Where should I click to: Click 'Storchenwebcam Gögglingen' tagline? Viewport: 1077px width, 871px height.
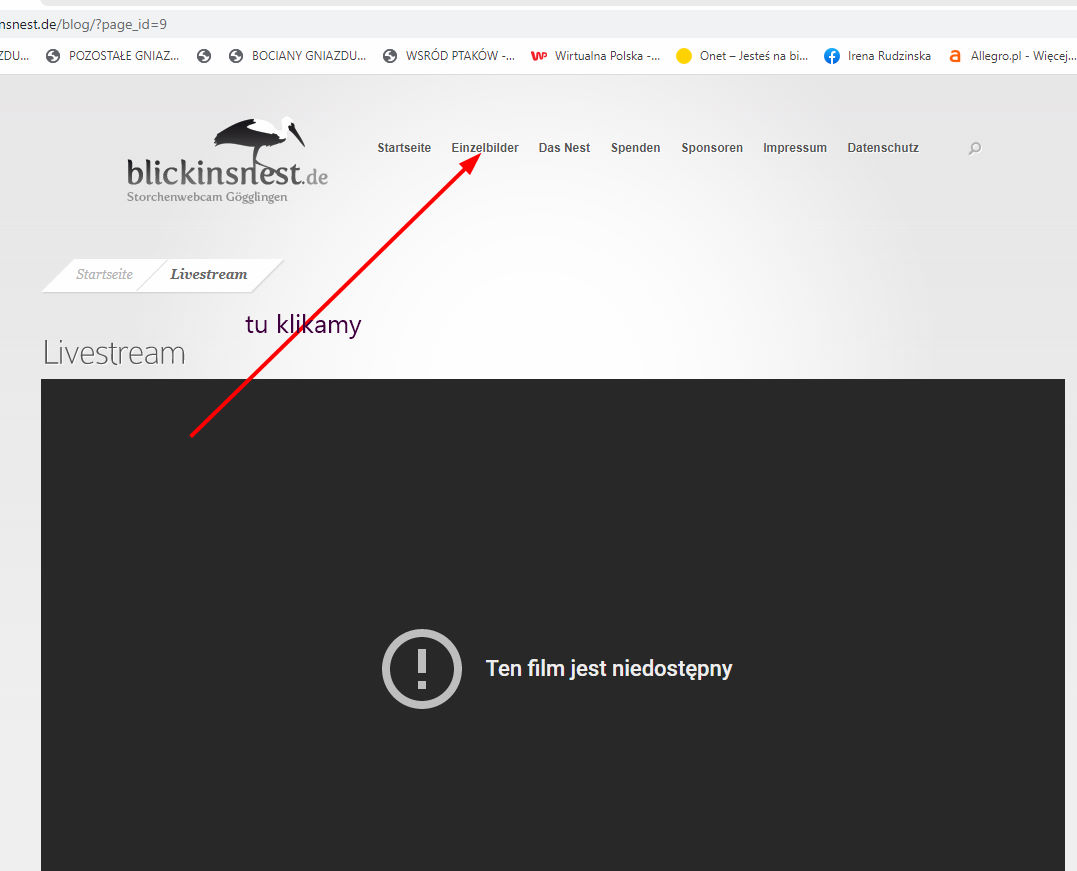(x=207, y=197)
